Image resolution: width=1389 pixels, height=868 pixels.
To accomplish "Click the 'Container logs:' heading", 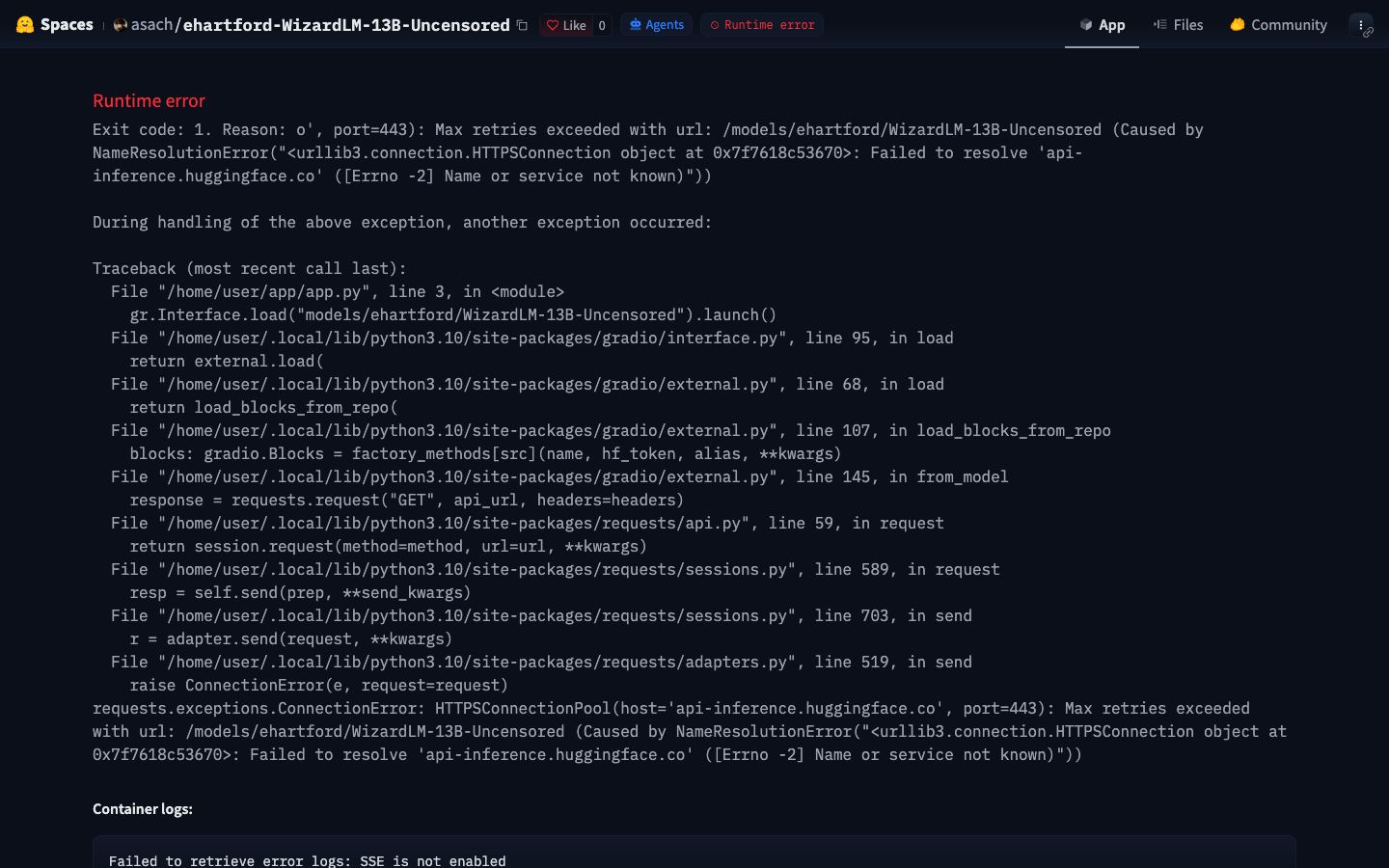I will pyautogui.click(x=143, y=809).
